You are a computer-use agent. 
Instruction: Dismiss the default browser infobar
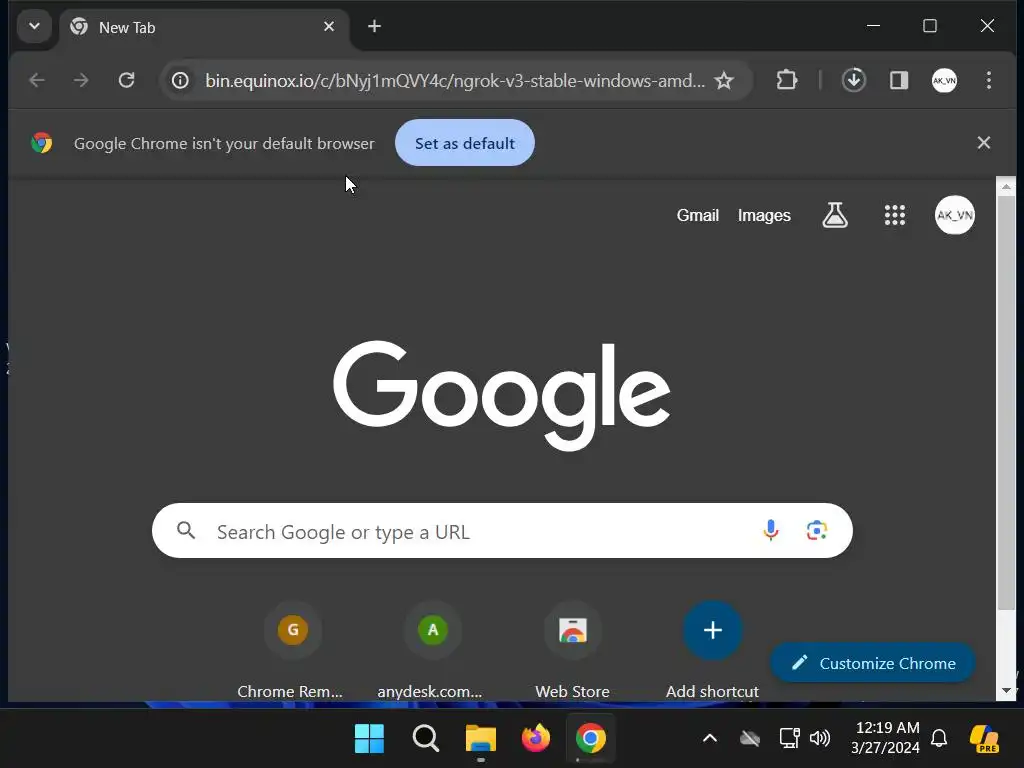(x=984, y=143)
